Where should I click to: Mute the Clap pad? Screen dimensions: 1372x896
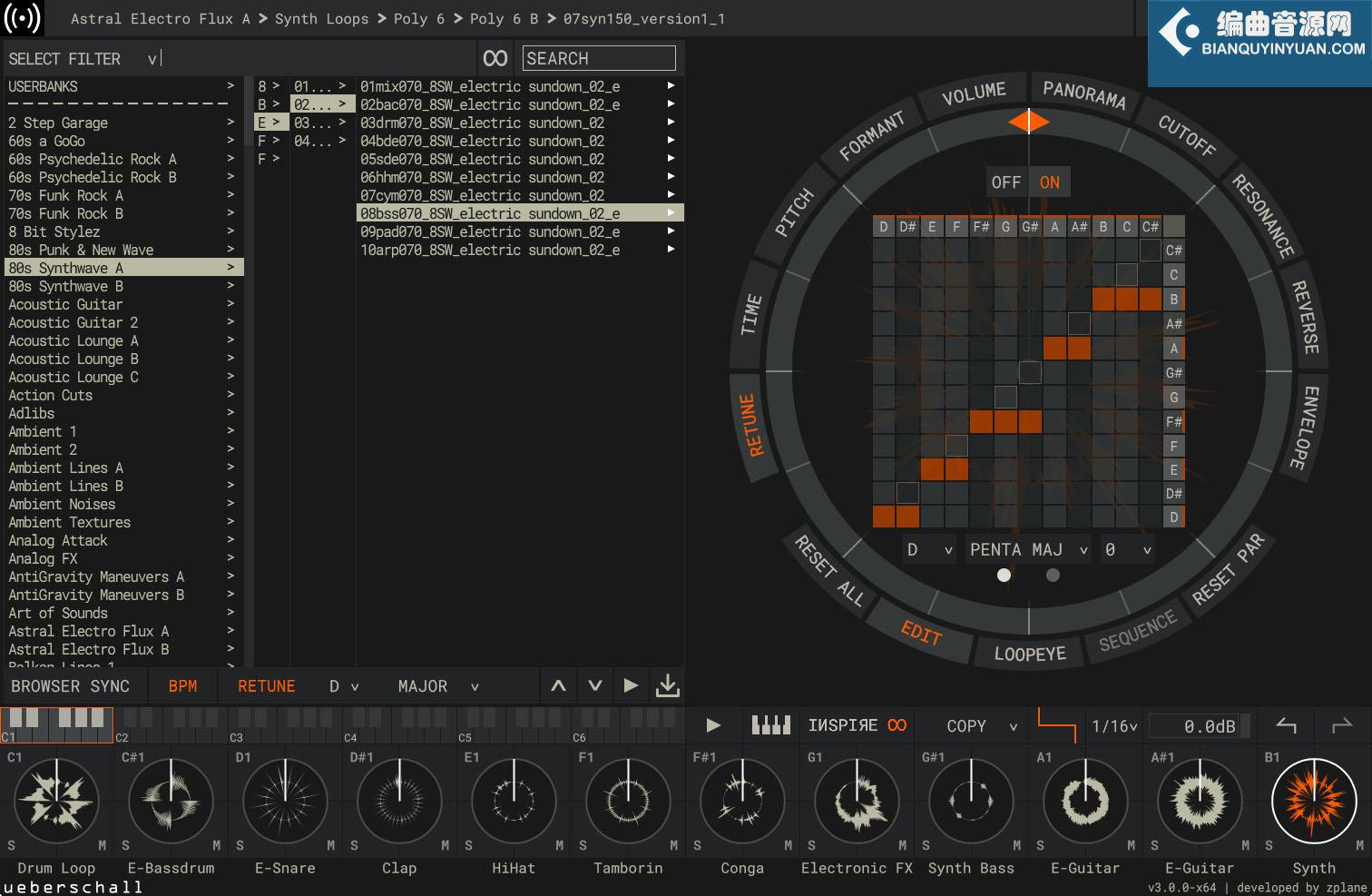click(x=445, y=845)
